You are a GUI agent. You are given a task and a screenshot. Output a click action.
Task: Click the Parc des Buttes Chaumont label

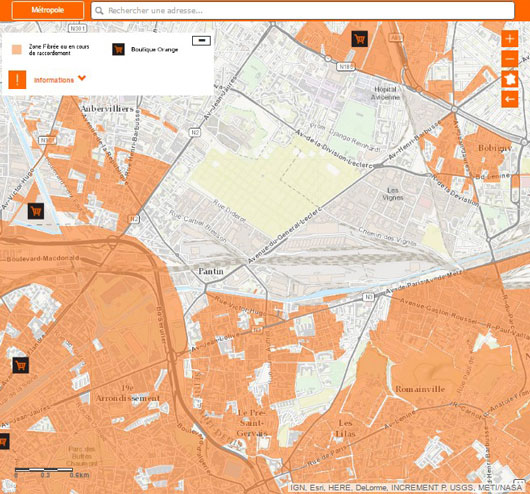pos(81,456)
